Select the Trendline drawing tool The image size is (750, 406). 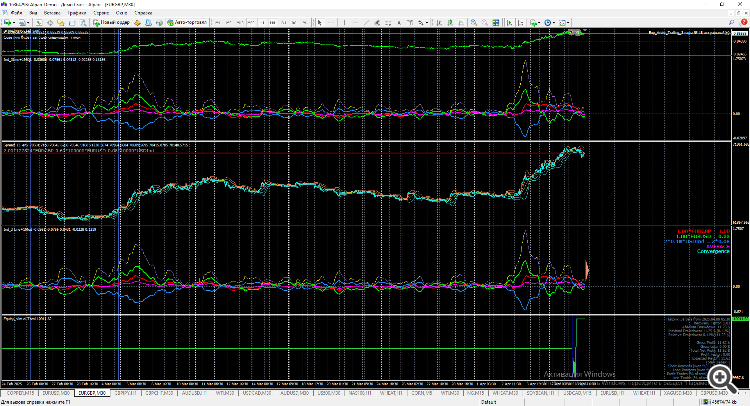(x=366, y=22)
